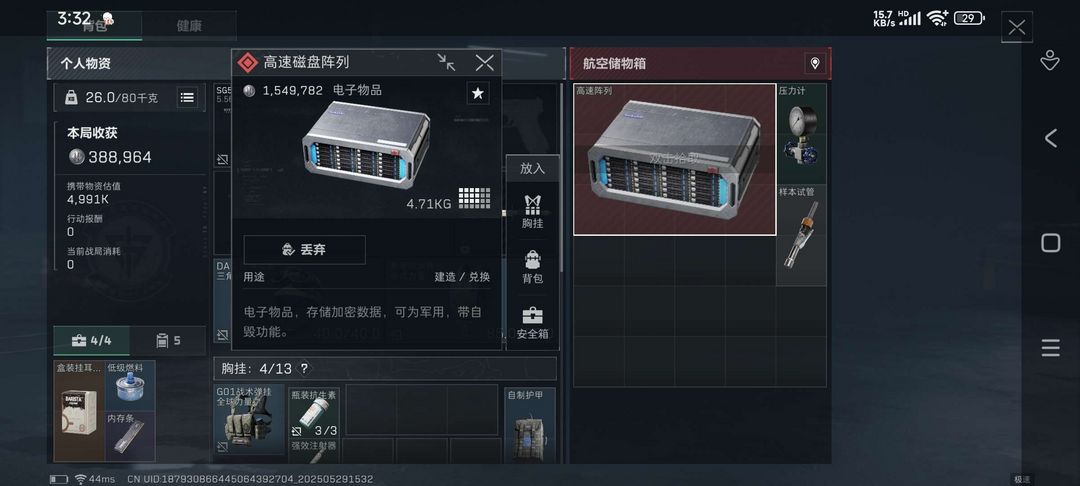The height and width of the screenshot is (486, 1080).
Task: Select the G01 tactical chest rig item
Action: point(249,420)
